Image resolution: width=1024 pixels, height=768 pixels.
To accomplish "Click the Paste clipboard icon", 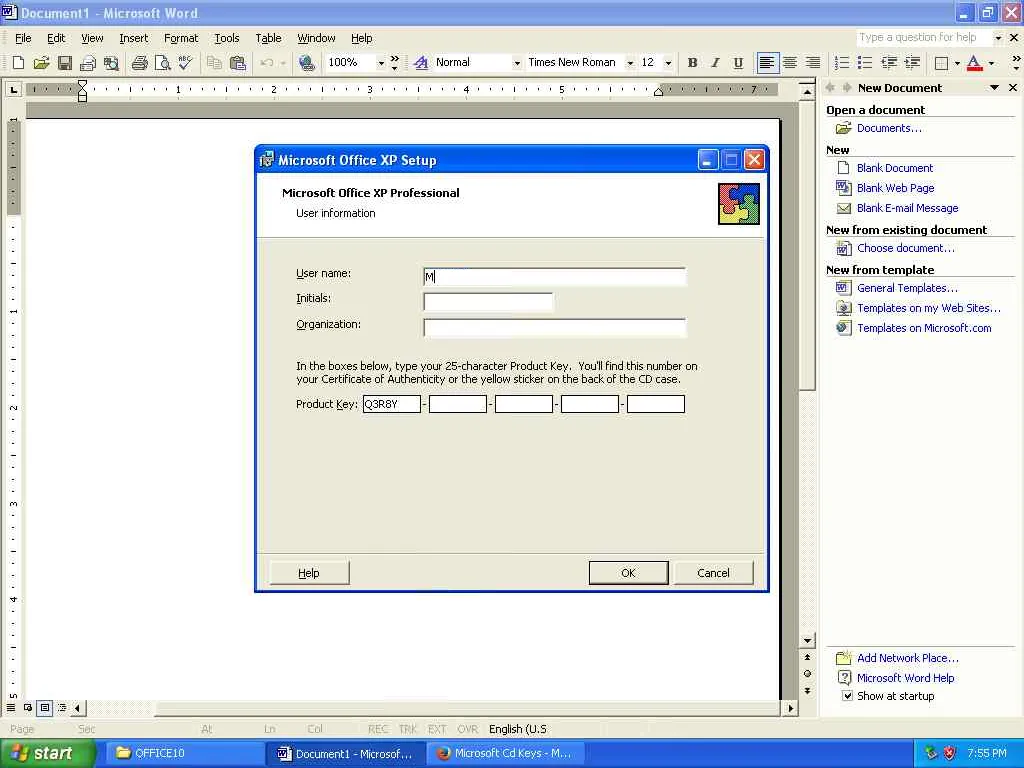I will (238, 63).
